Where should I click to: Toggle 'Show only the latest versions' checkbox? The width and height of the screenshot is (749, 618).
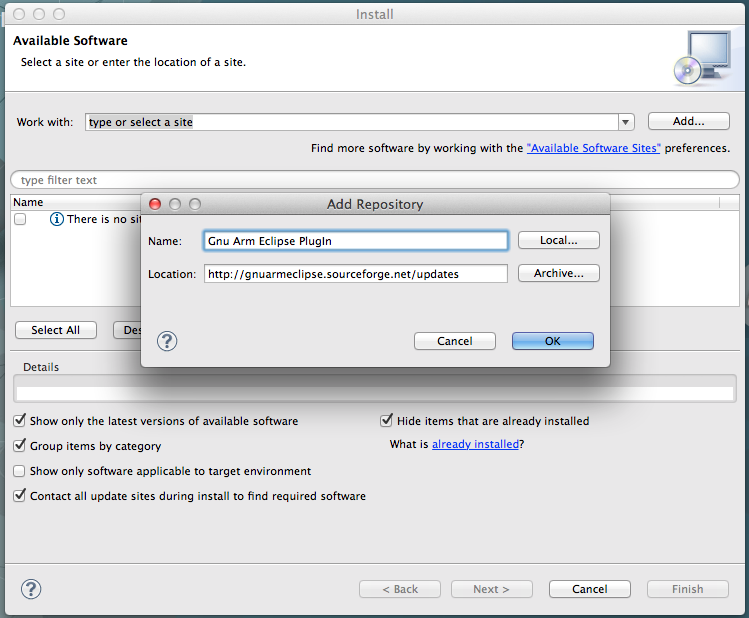coord(19,420)
